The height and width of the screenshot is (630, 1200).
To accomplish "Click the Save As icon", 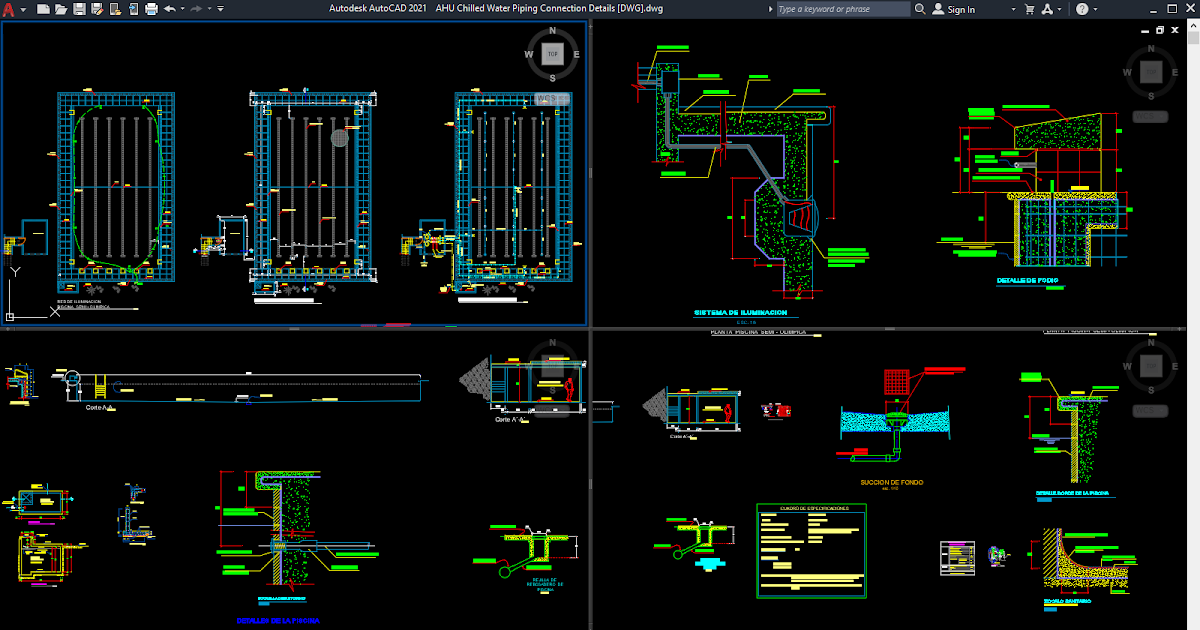I will [x=96, y=8].
